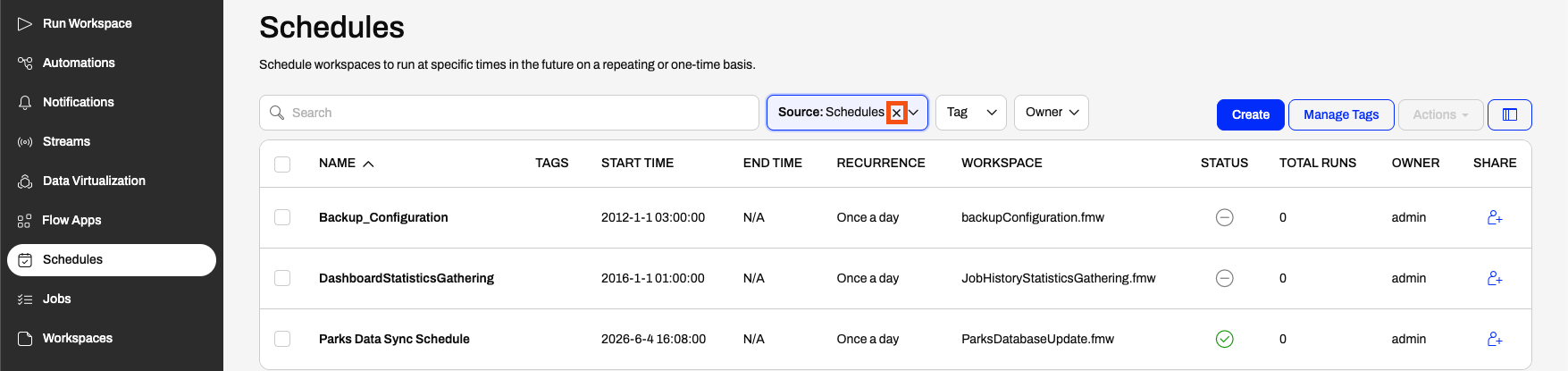Screen dimensions: 1568x371
Task: Share the Parks Data Sync Schedule
Action: 1495,339
